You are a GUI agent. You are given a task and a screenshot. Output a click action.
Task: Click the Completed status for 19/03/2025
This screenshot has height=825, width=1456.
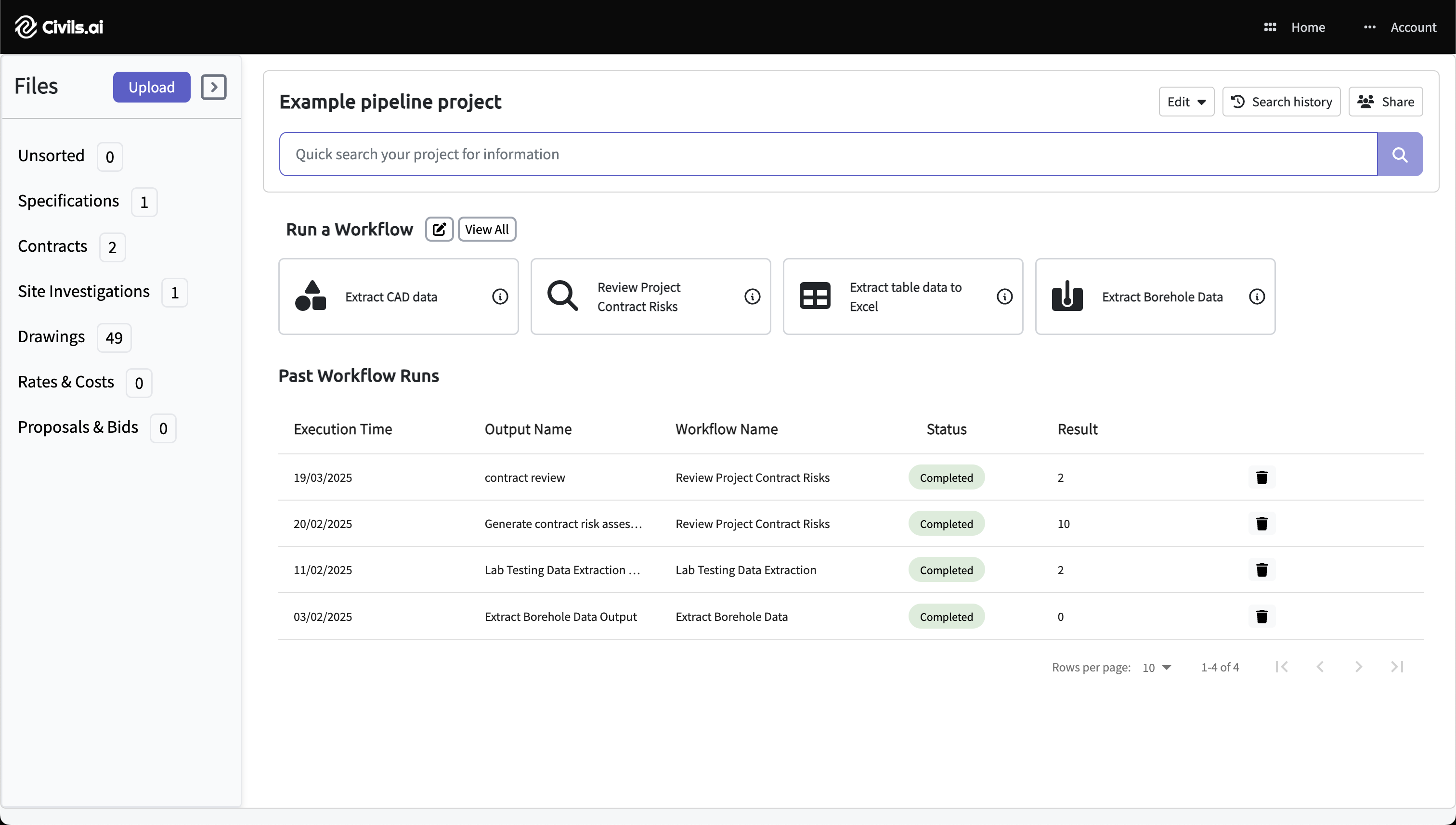(946, 477)
